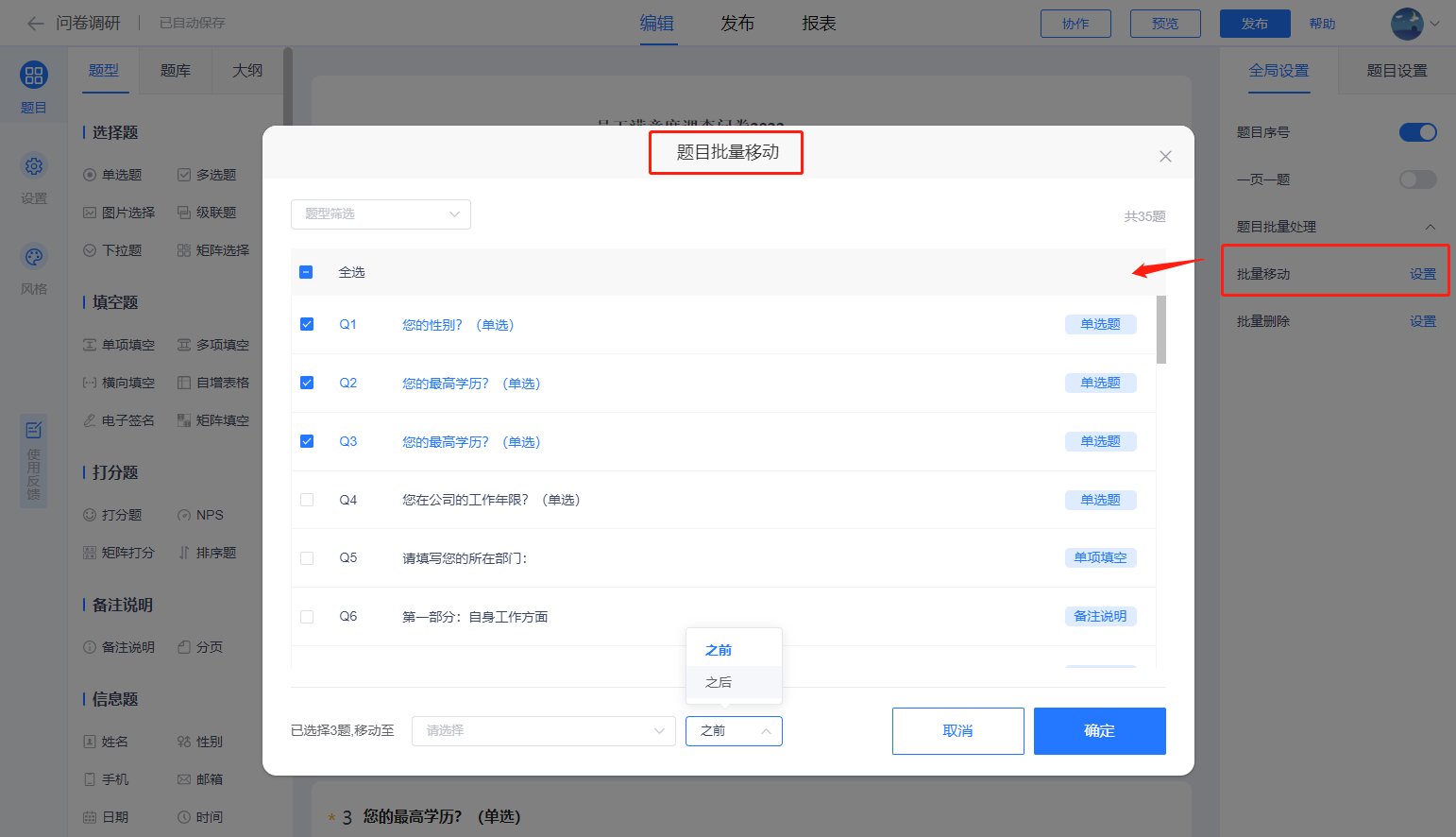The width and height of the screenshot is (1456, 837).
Task: Add a 打分题 question type
Action: 112,515
